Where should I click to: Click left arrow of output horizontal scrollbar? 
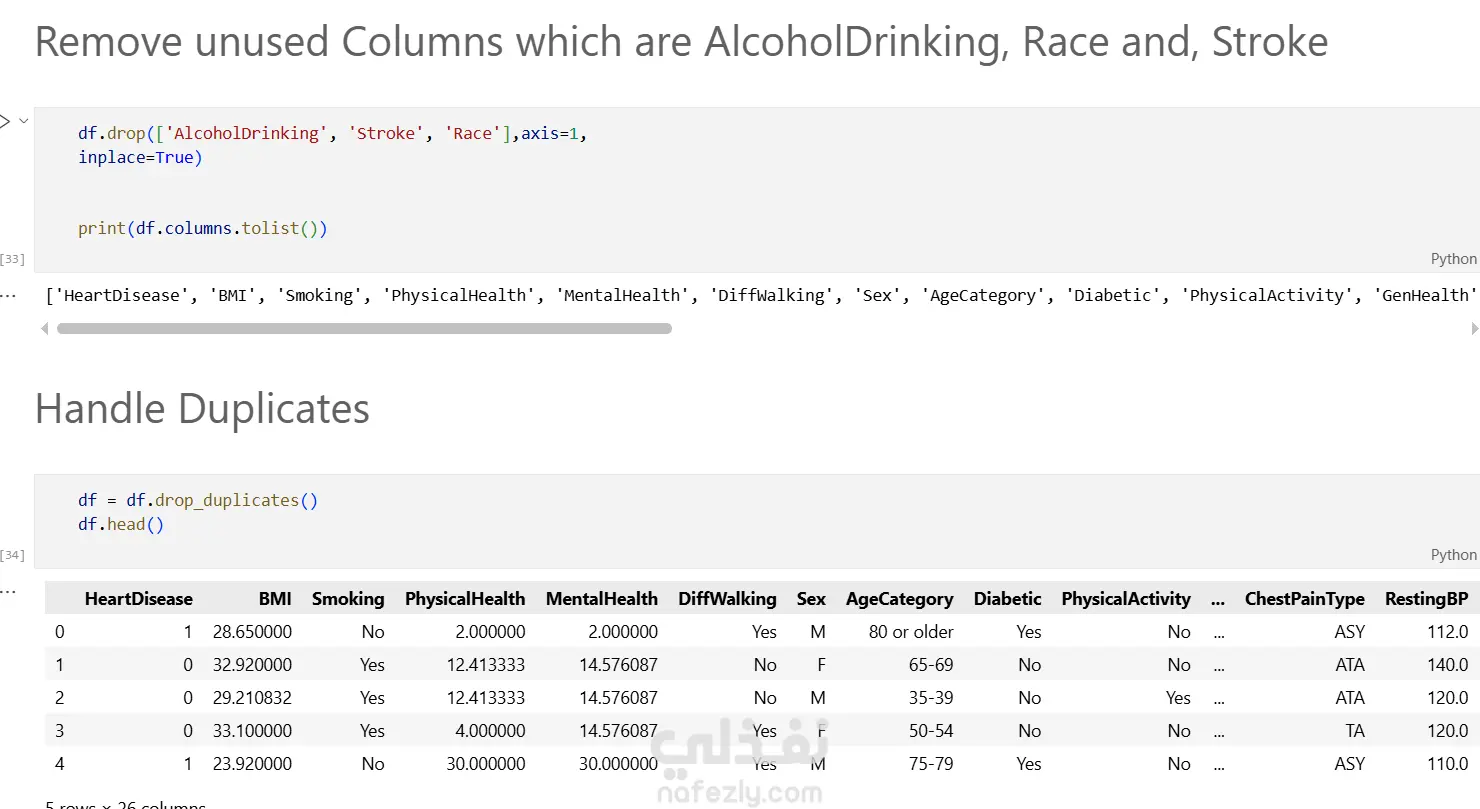43,328
